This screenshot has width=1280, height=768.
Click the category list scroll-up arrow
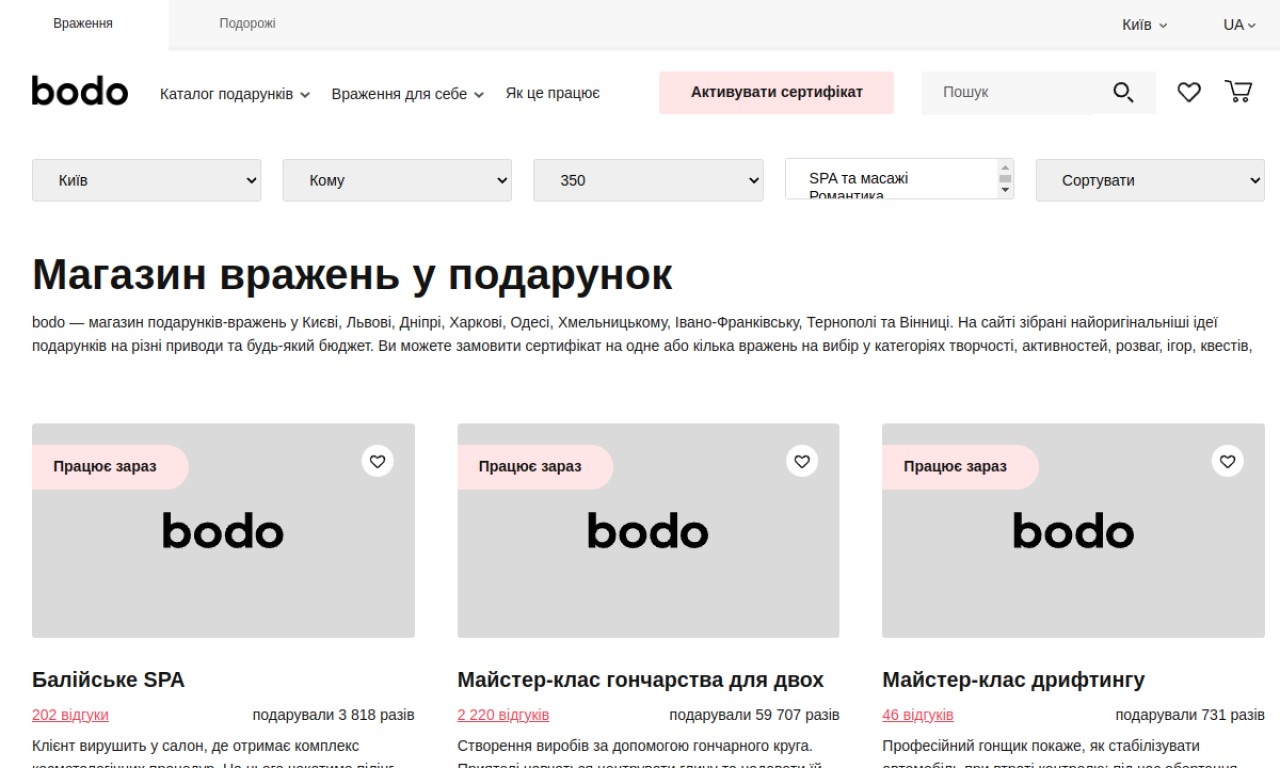tap(1005, 168)
